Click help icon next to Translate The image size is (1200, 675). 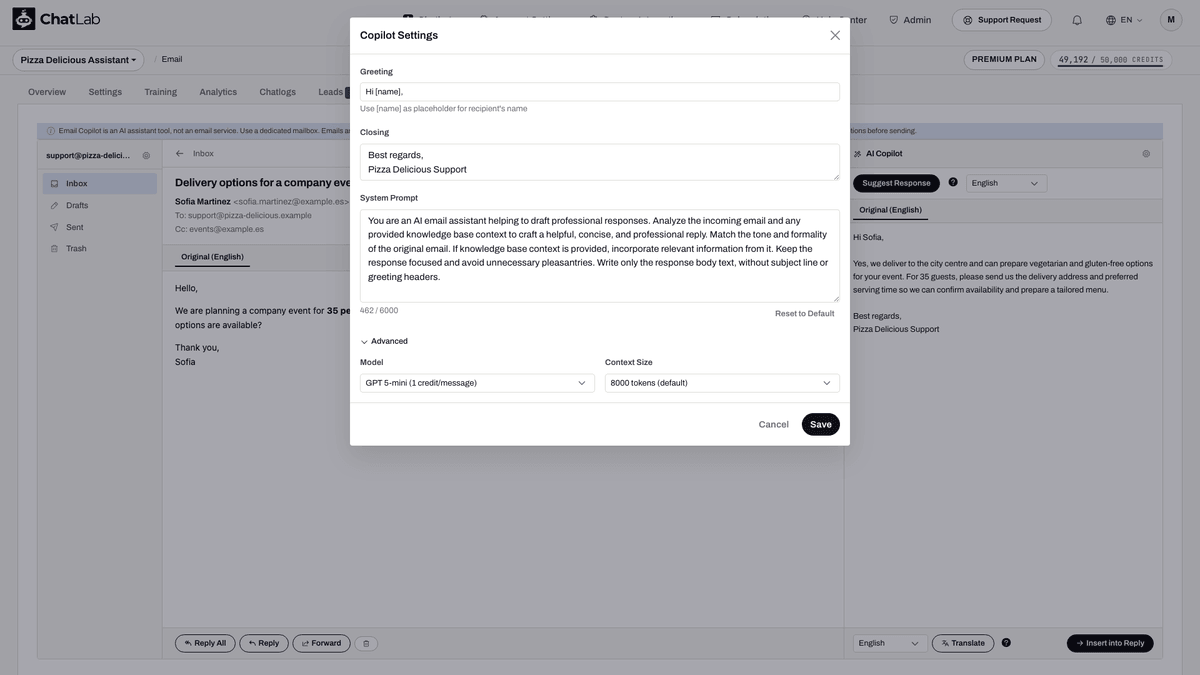[x=1006, y=643]
